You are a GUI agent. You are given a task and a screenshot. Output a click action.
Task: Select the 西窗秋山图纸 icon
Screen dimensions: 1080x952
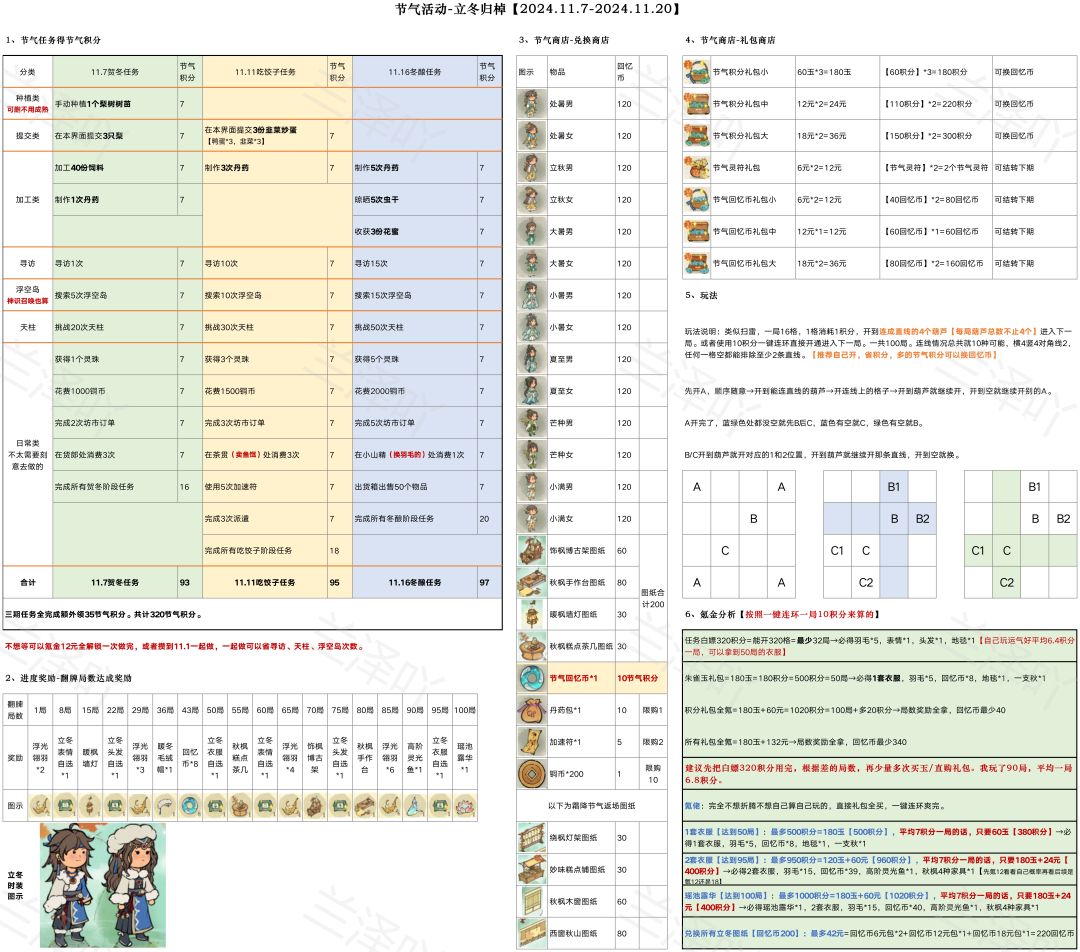coord(532,933)
